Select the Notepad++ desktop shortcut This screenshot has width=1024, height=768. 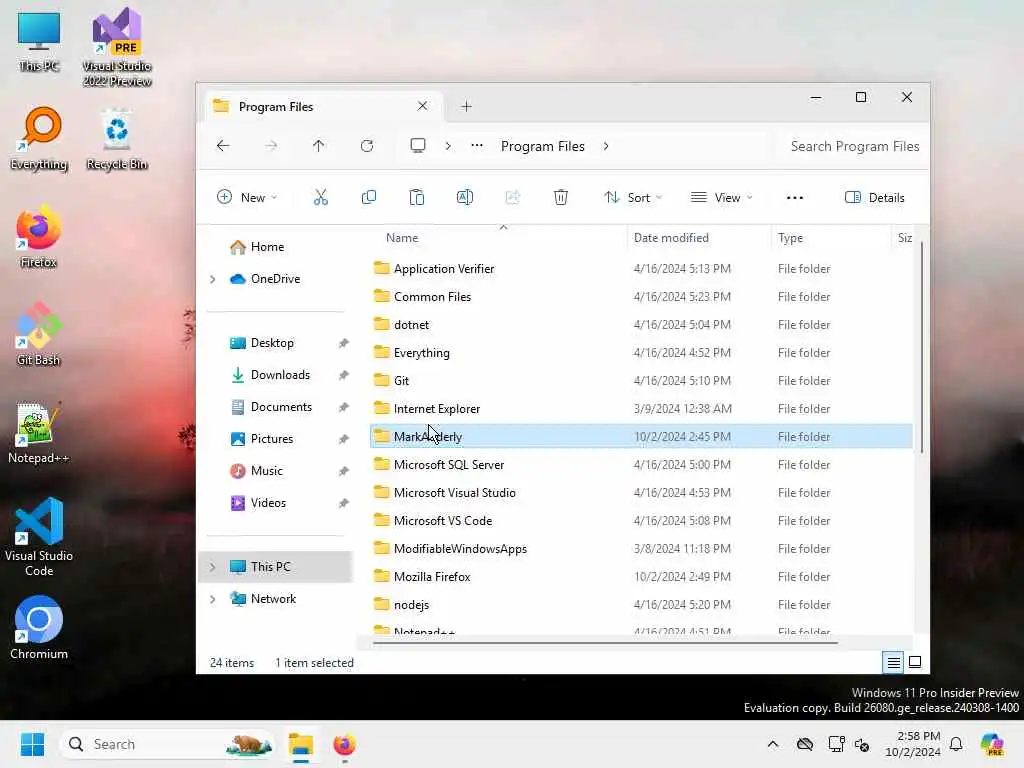[39, 432]
